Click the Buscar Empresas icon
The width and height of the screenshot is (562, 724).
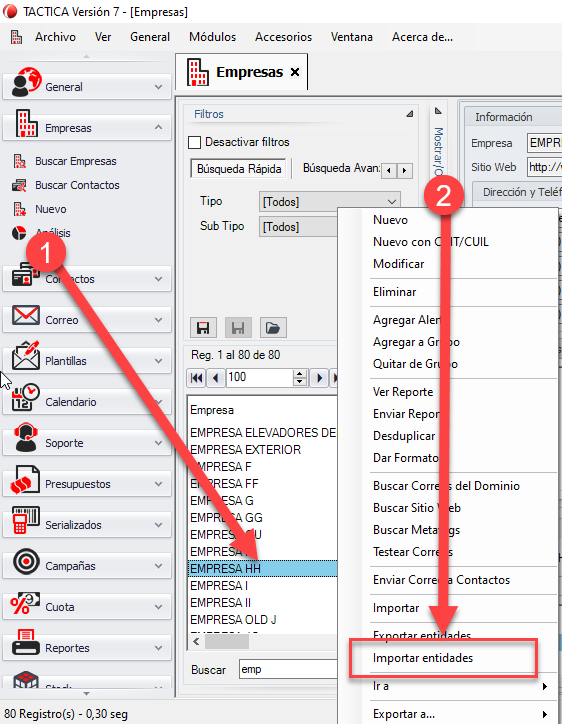click(x=19, y=161)
